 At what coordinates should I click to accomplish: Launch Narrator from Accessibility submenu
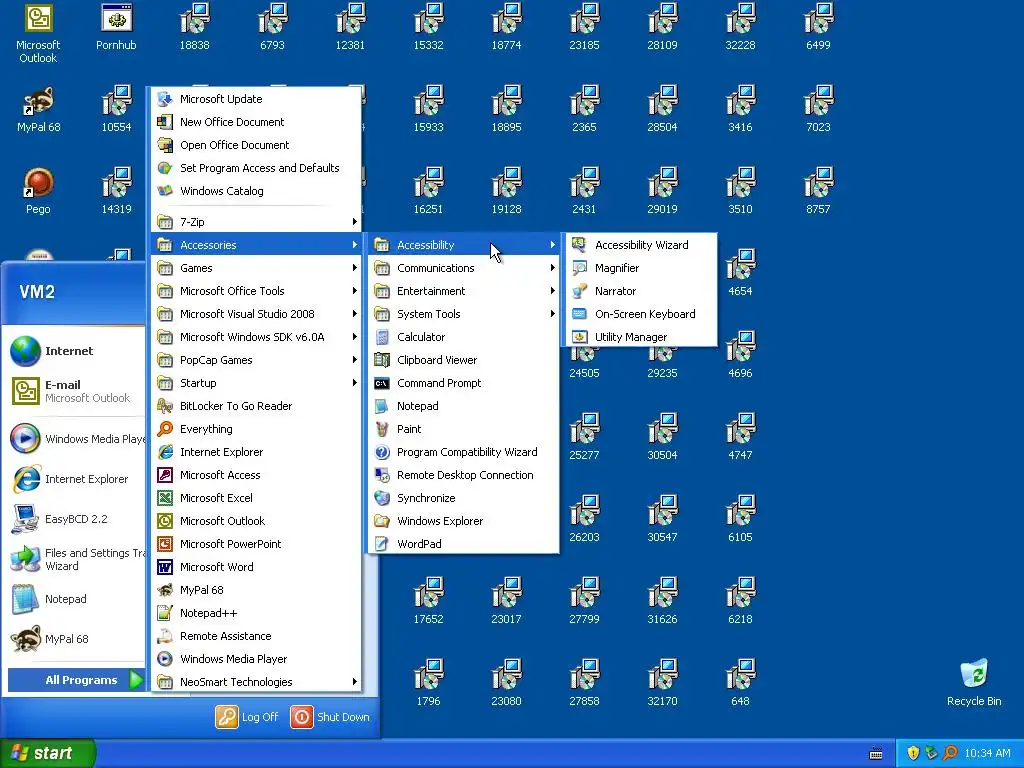click(x=641, y=291)
